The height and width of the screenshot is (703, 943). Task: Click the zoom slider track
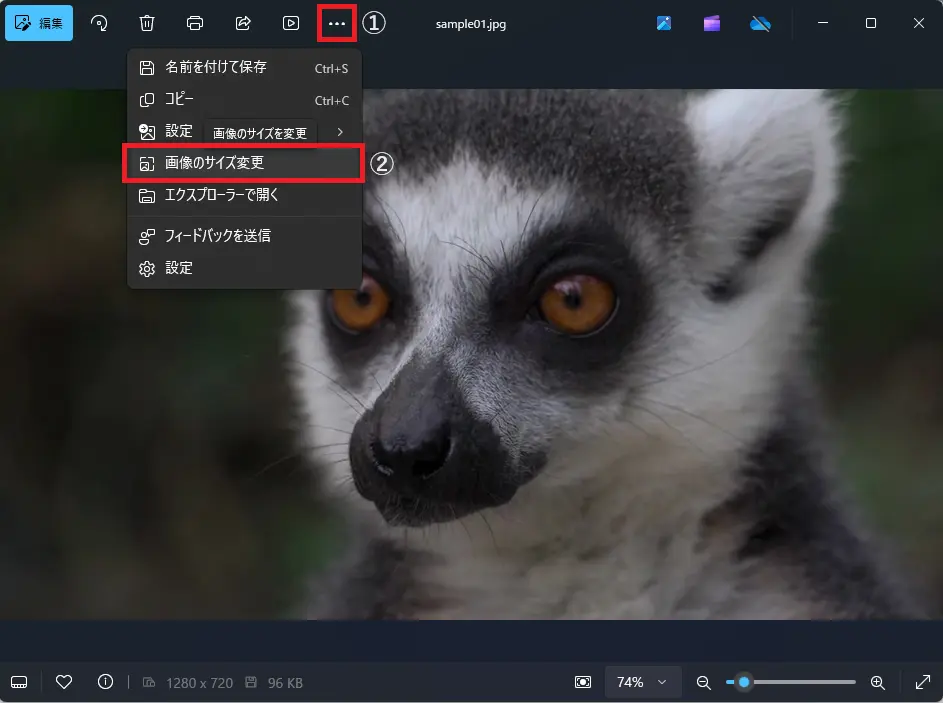(800, 682)
